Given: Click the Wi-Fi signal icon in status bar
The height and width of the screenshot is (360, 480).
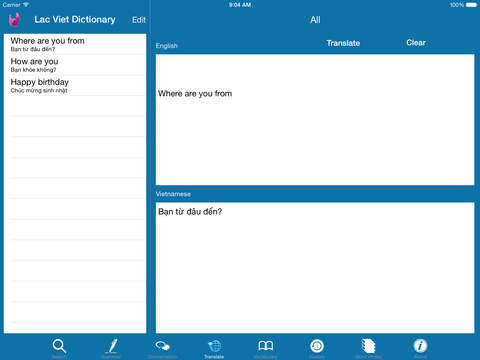Looking at the screenshot, I should pos(26,5).
